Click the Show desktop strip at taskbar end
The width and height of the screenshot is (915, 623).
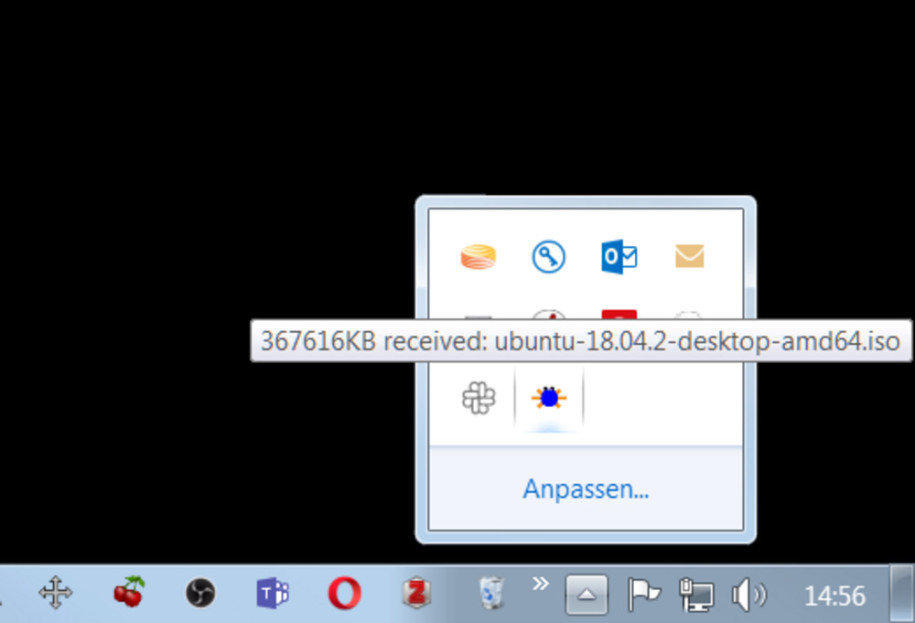click(x=902, y=594)
